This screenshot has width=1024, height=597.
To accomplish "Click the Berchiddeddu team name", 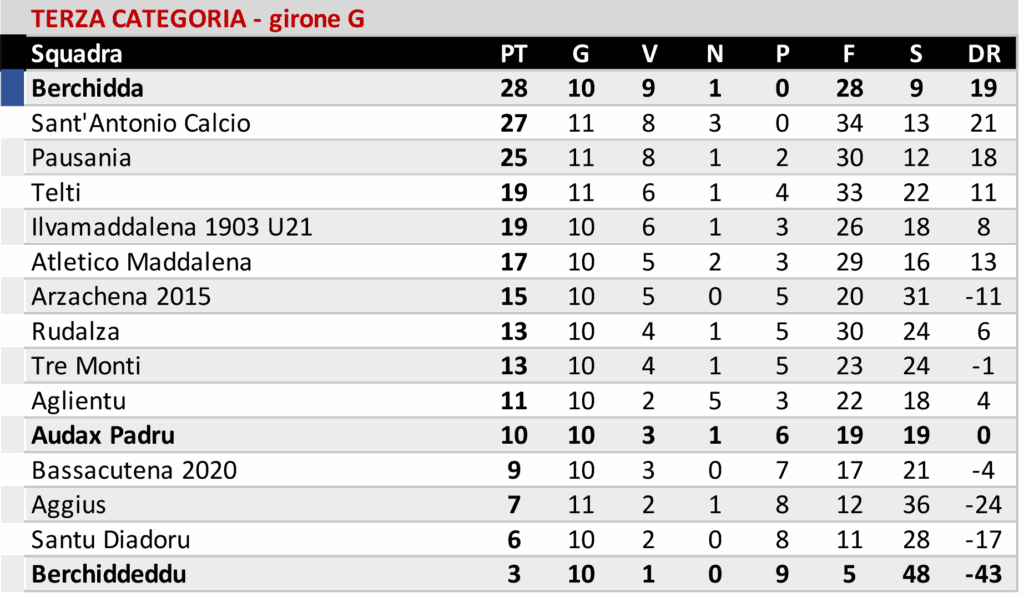I will [x=109, y=575].
